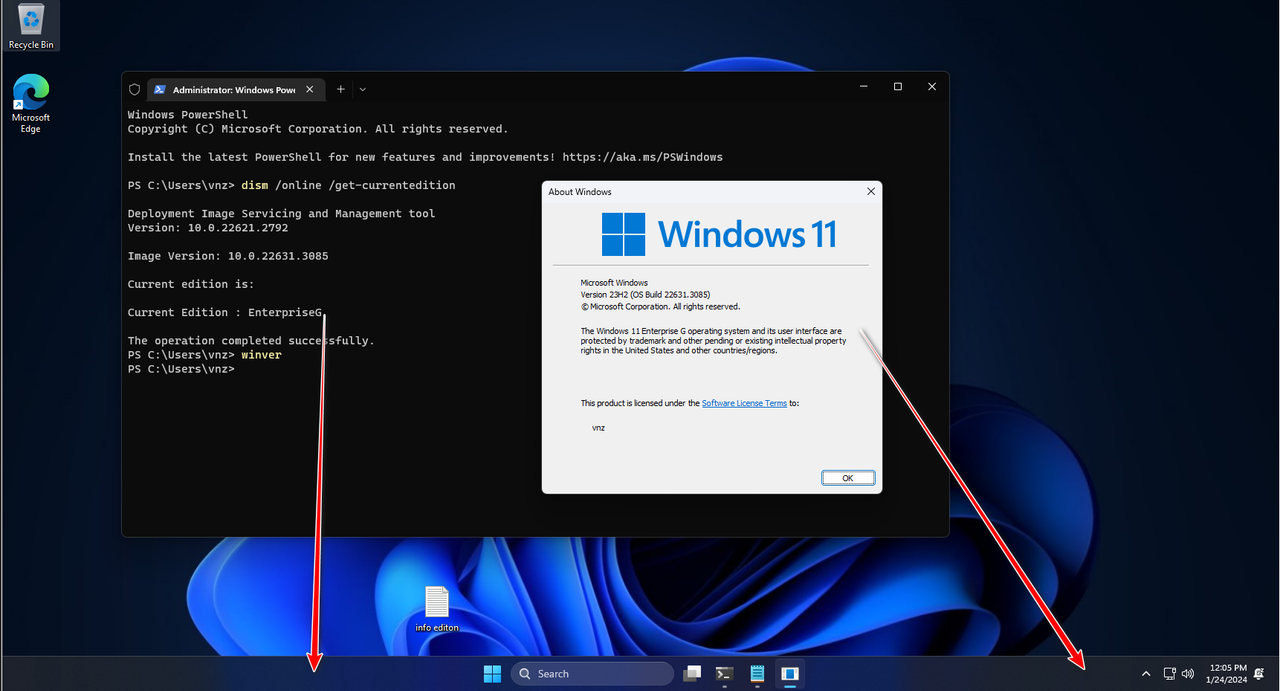The height and width of the screenshot is (691, 1280).
Task: Open the Microsoft Edge desktop shortcut
Action: pos(31,103)
